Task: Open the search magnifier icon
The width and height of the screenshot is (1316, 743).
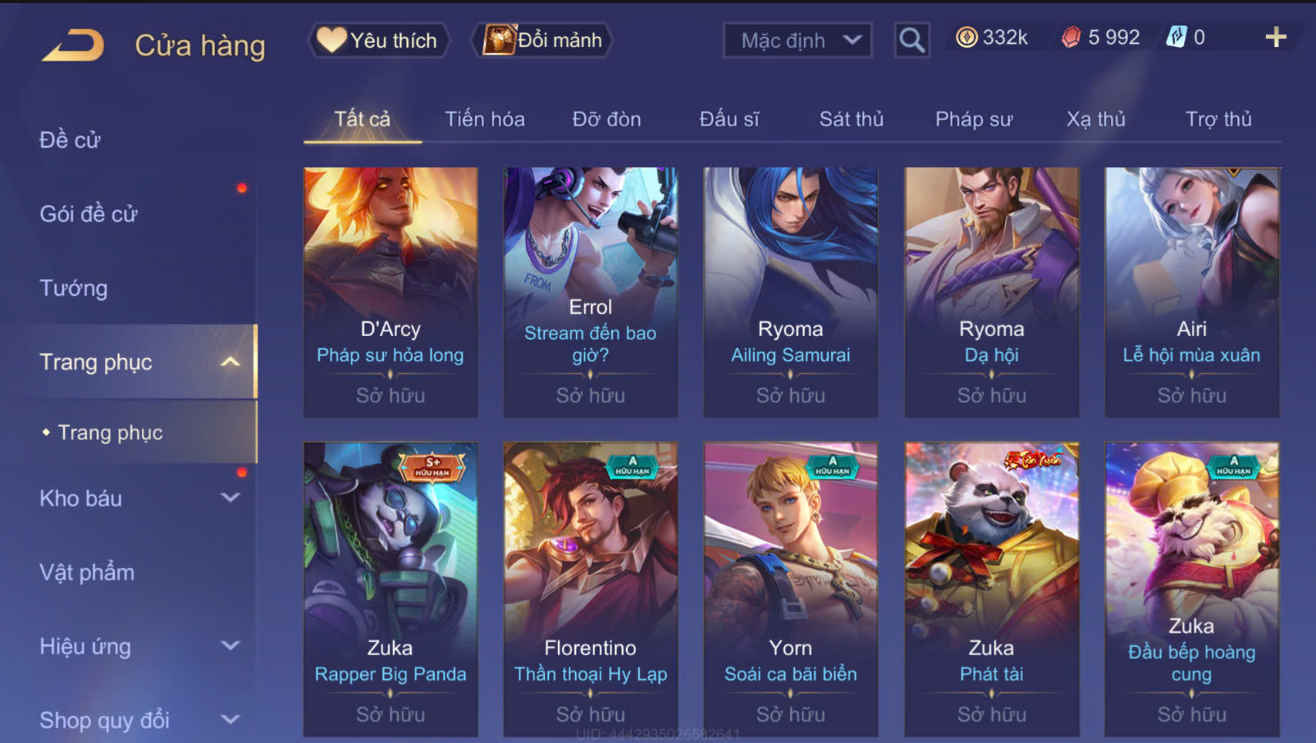Action: [x=911, y=40]
